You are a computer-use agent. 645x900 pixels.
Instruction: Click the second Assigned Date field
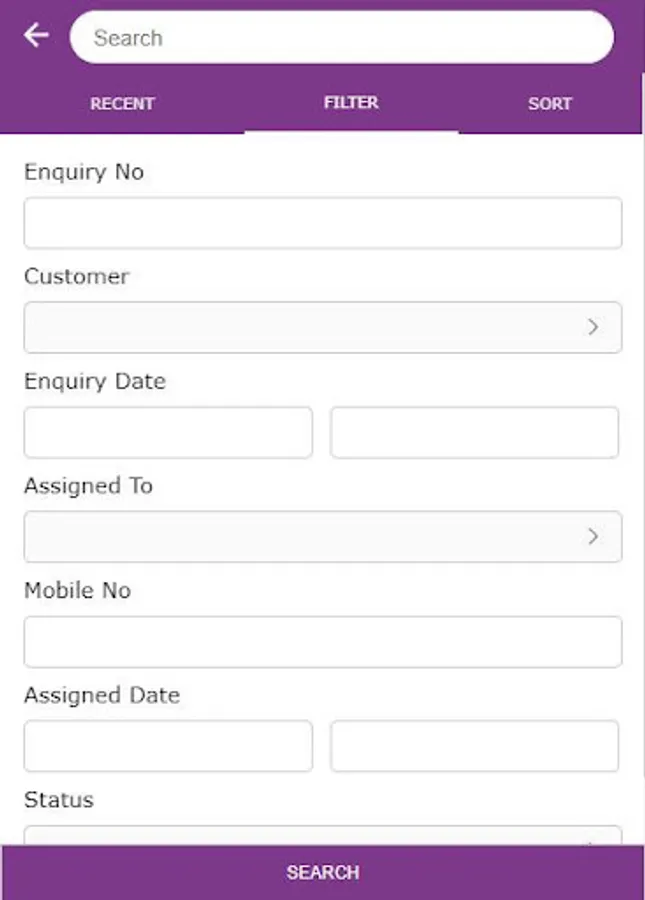pos(474,746)
